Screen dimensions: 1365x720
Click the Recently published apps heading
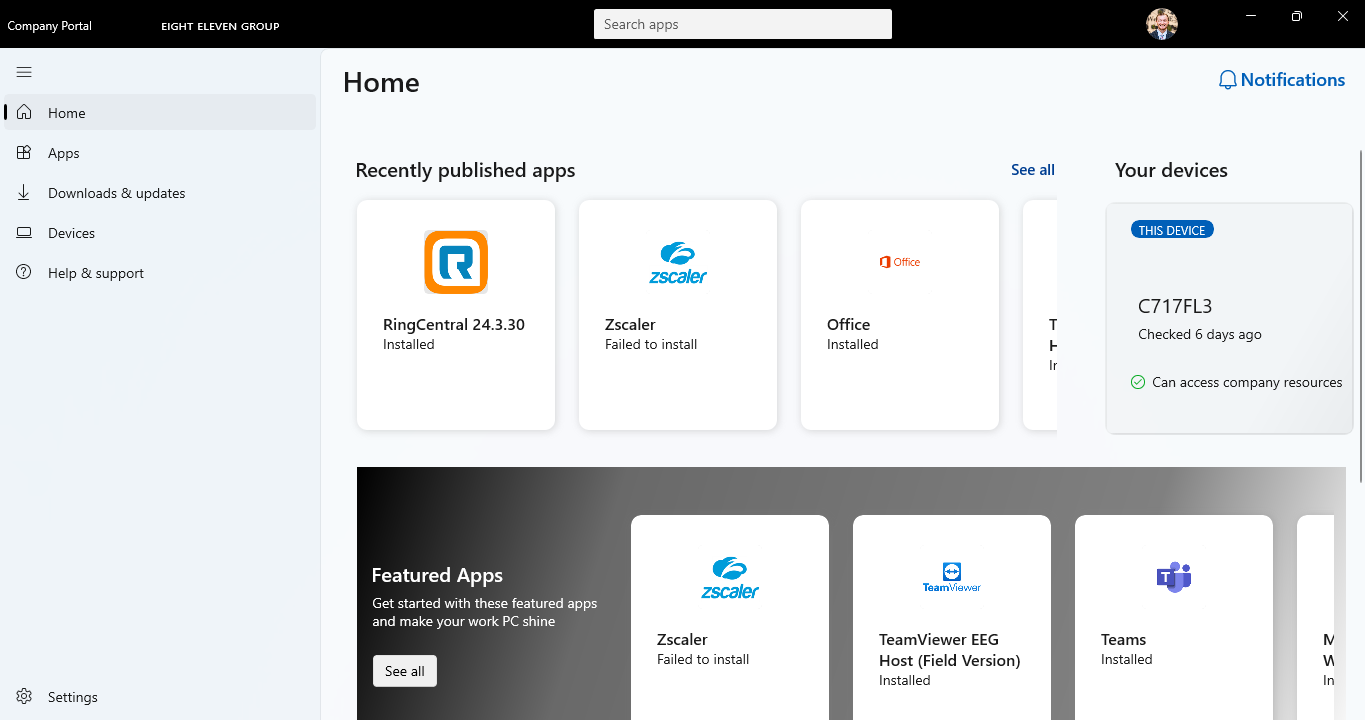pyautogui.click(x=465, y=170)
